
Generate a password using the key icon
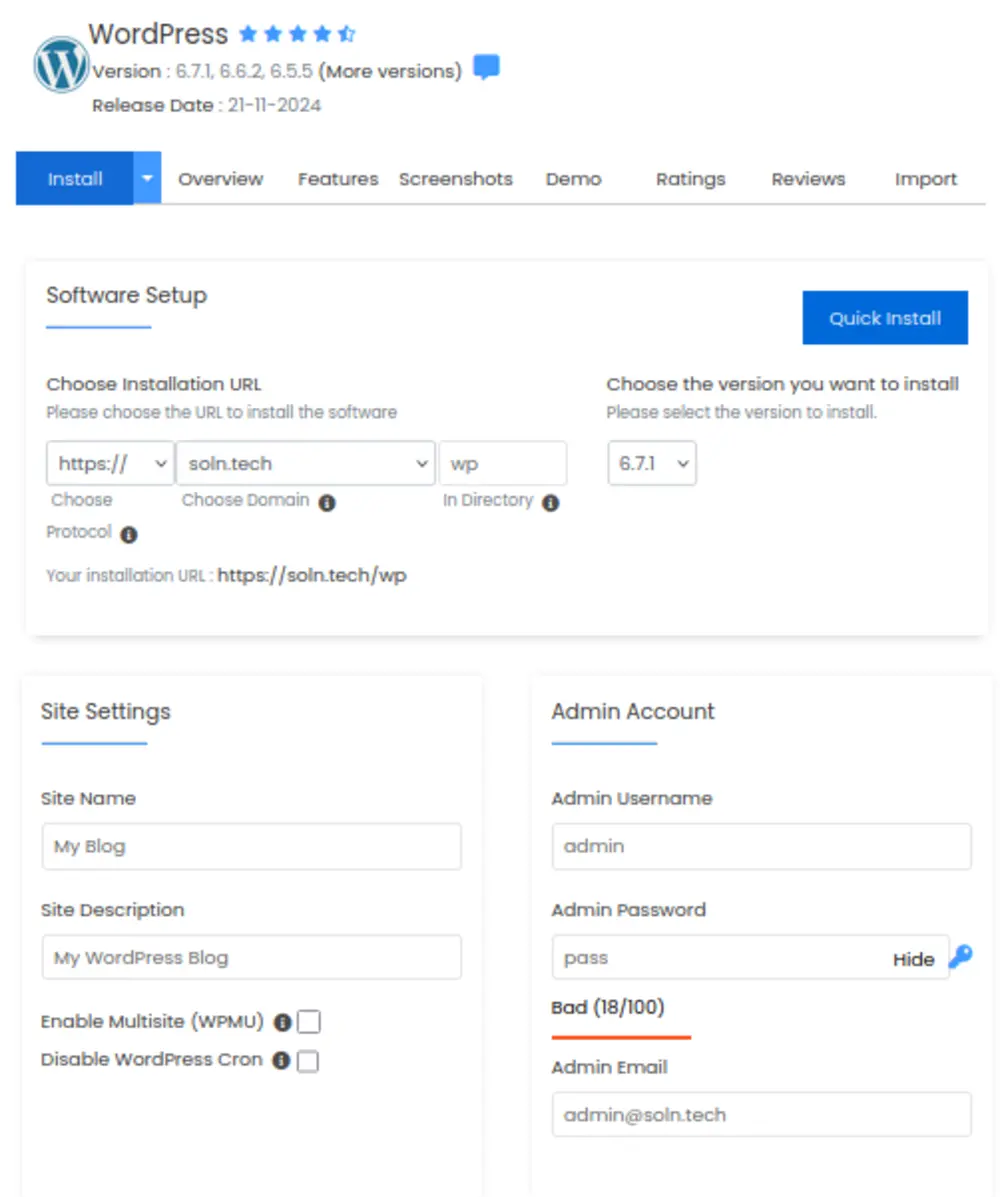point(960,957)
